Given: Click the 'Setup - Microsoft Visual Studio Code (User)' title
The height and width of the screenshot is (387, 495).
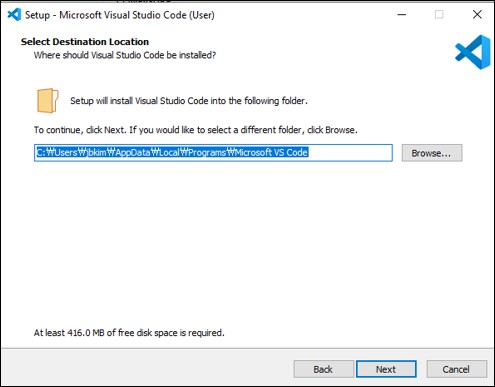Looking at the screenshot, I should [120, 15].
